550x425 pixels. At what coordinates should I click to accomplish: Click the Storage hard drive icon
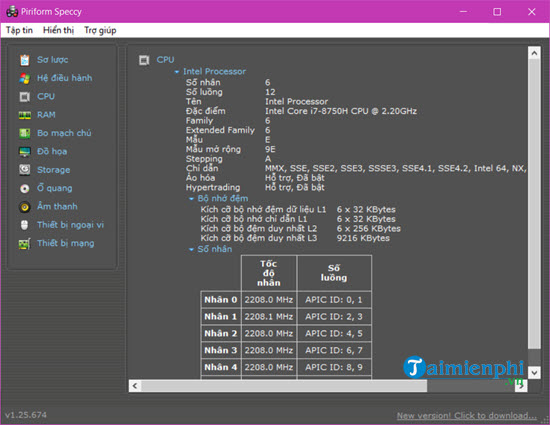coord(25,170)
